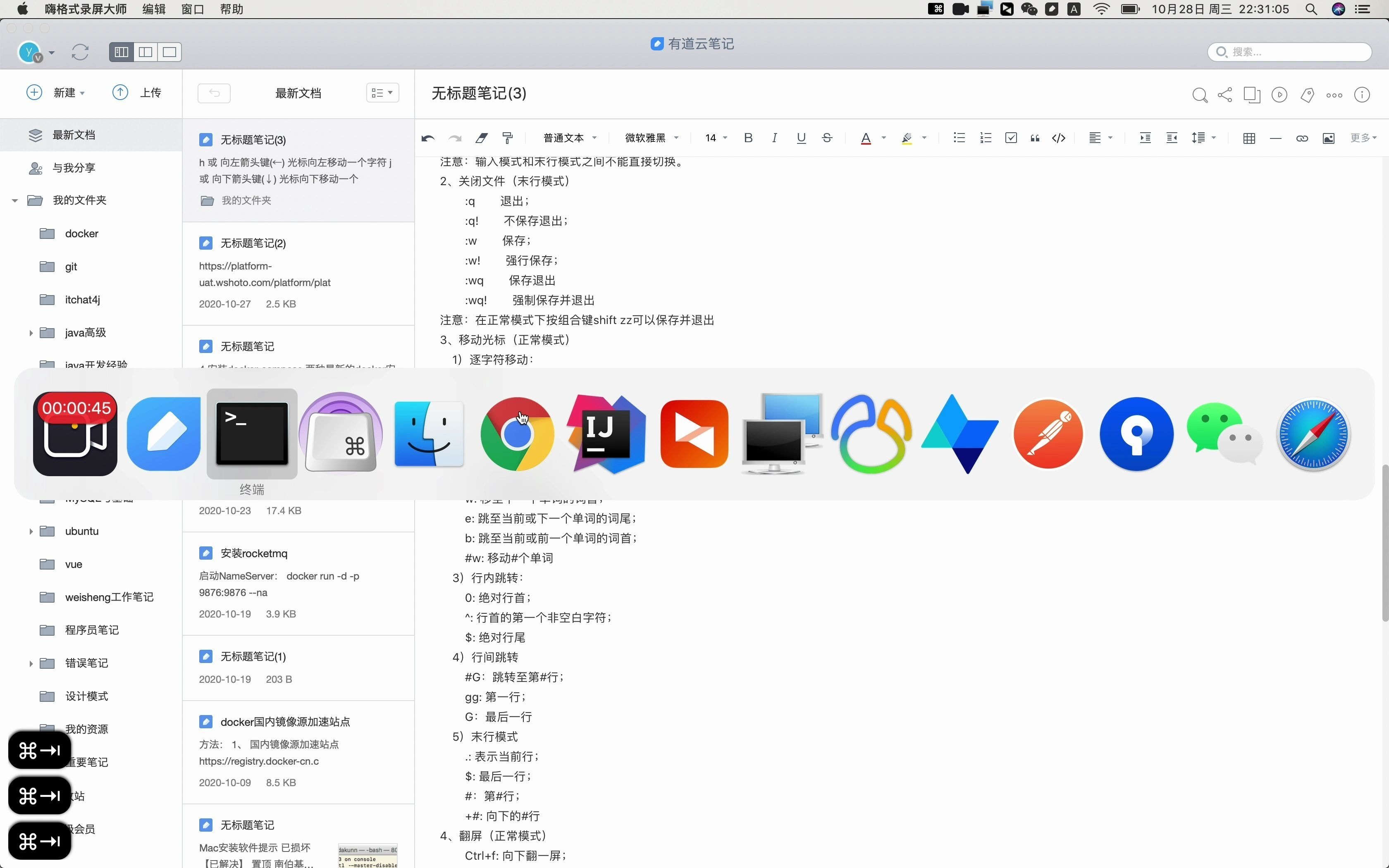1389x868 pixels.
Task: Insert an image
Action: click(x=1328, y=138)
